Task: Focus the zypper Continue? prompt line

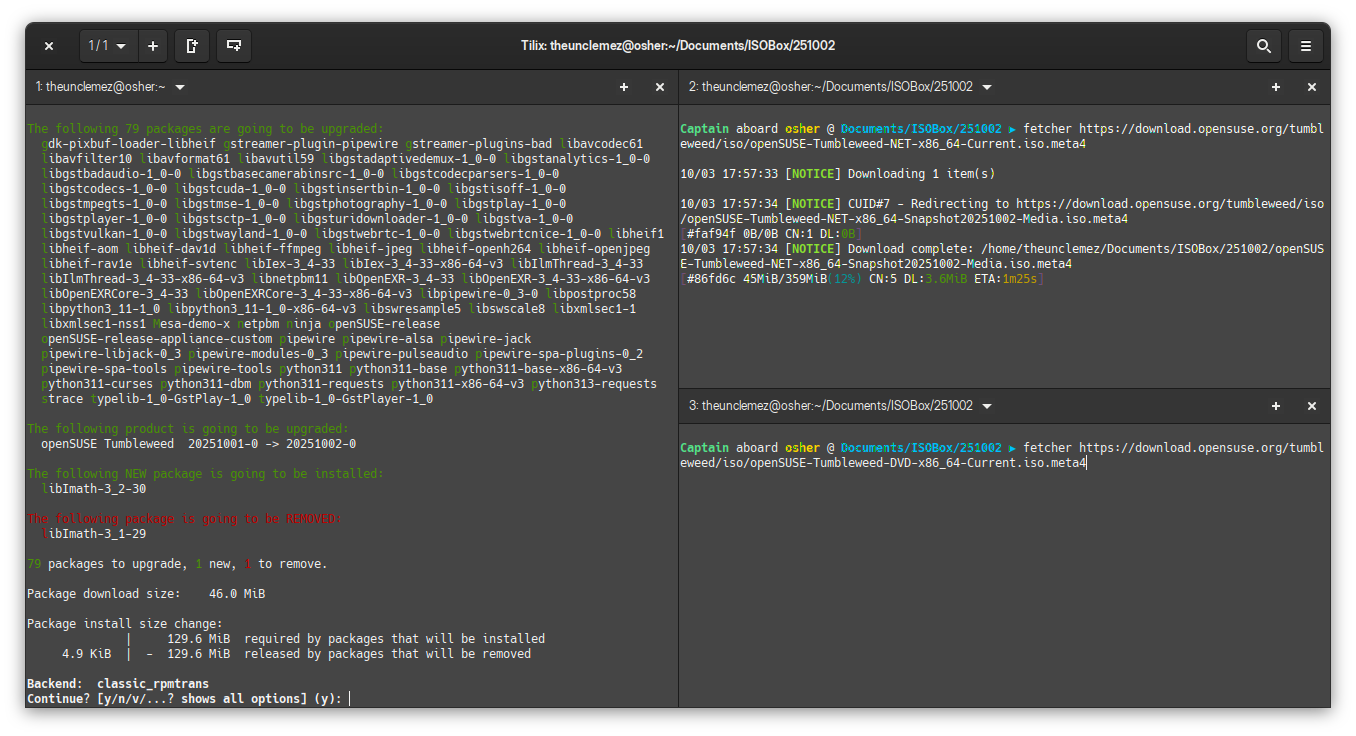Action: [188, 698]
